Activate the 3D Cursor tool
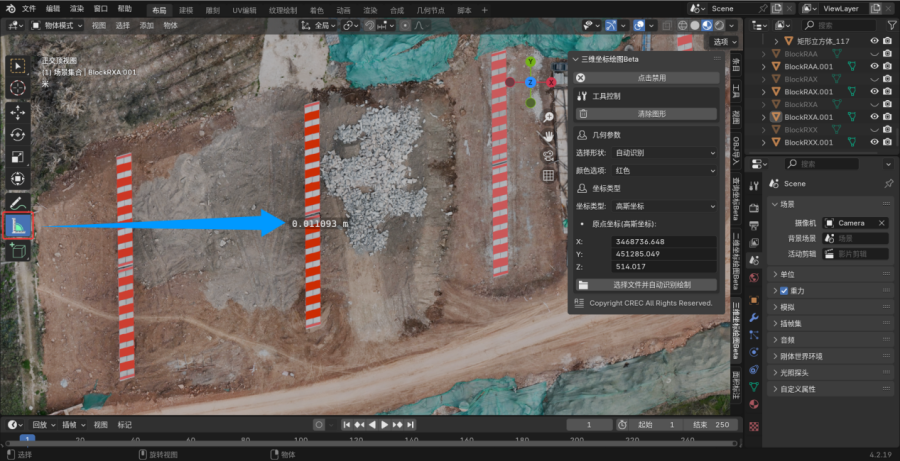This screenshot has height=461, width=900. [18, 88]
